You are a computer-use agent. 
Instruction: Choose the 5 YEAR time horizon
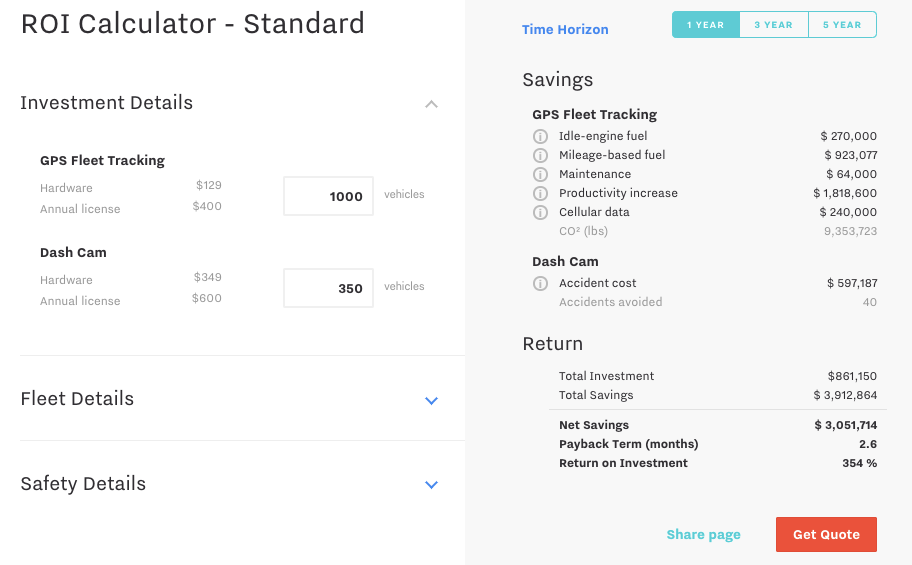point(842,25)
